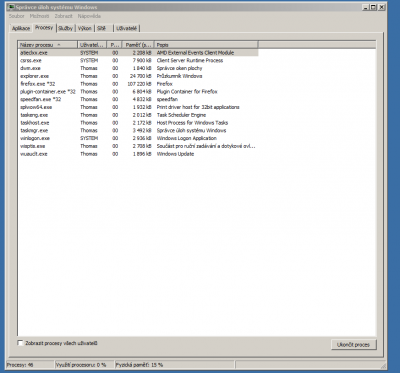Close the Task Manager window
The image size is (400, 373).
click(x=381, y=7)
